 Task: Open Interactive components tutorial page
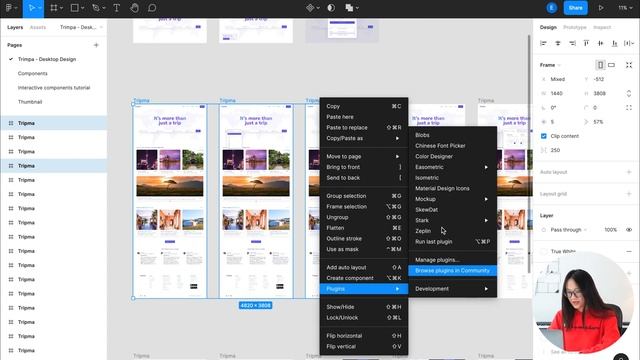click(x=54, y=88)
